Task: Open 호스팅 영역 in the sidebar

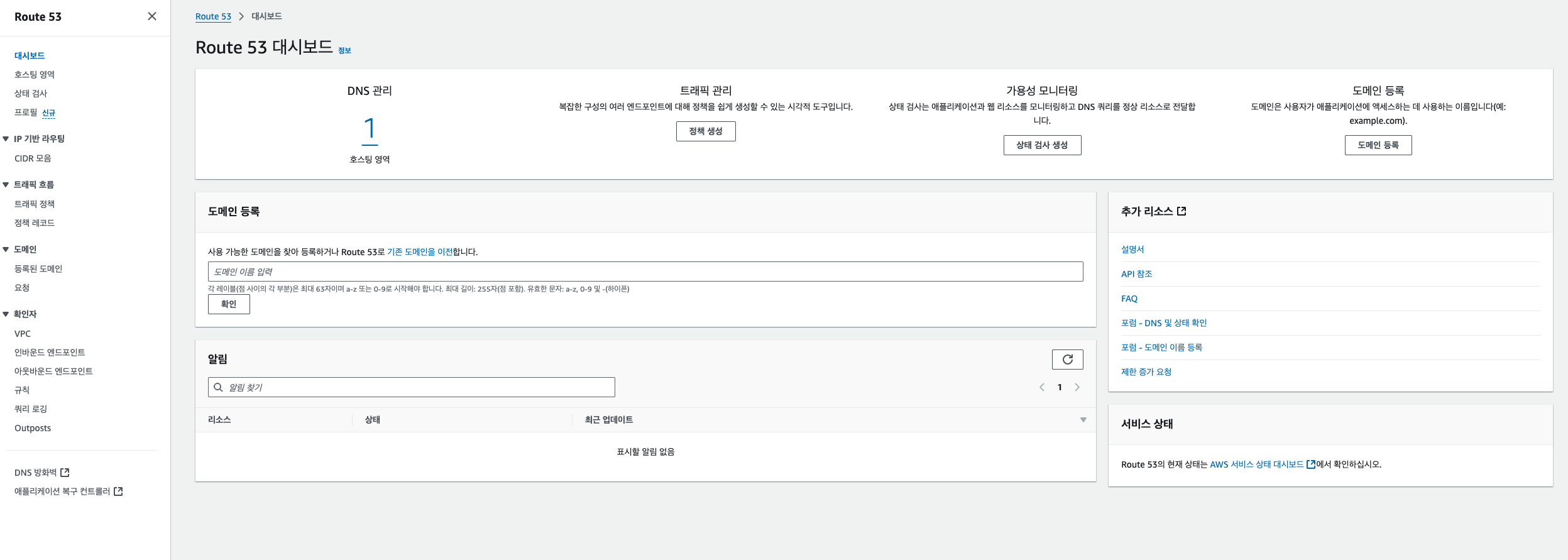Action: click(35, 75)
